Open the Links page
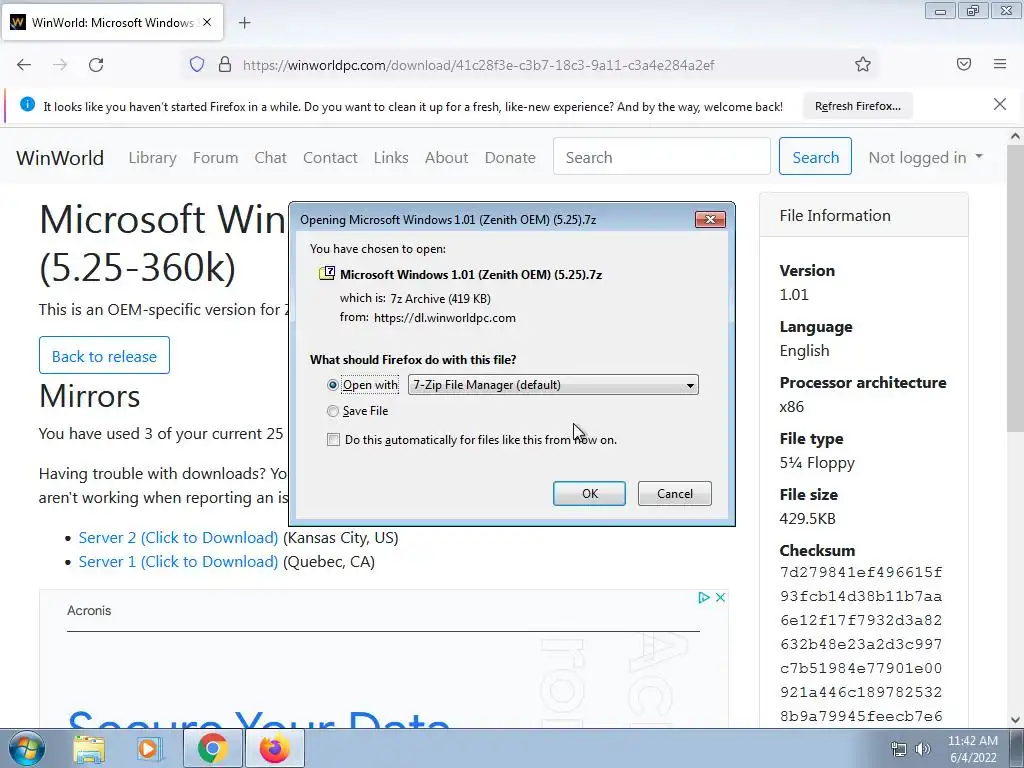This screenshot has height=768, width=1024. [x=391, y=157]
